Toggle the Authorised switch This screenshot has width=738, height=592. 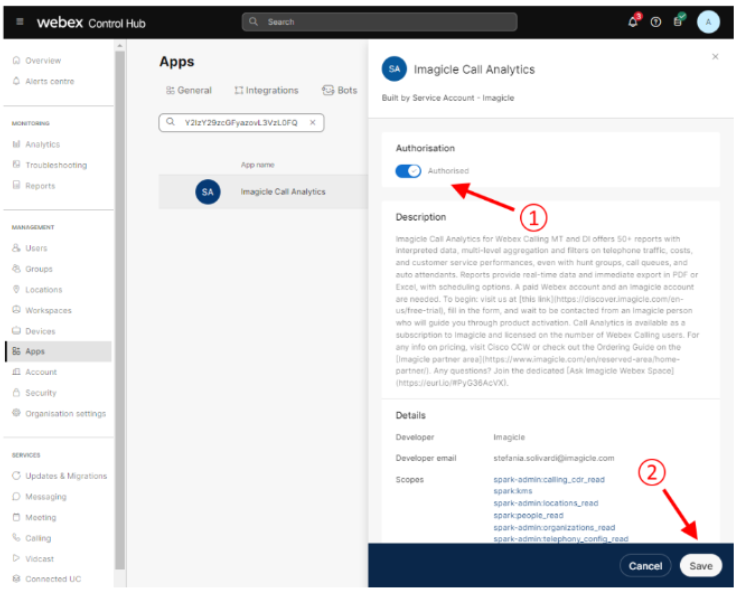(408, 171)
